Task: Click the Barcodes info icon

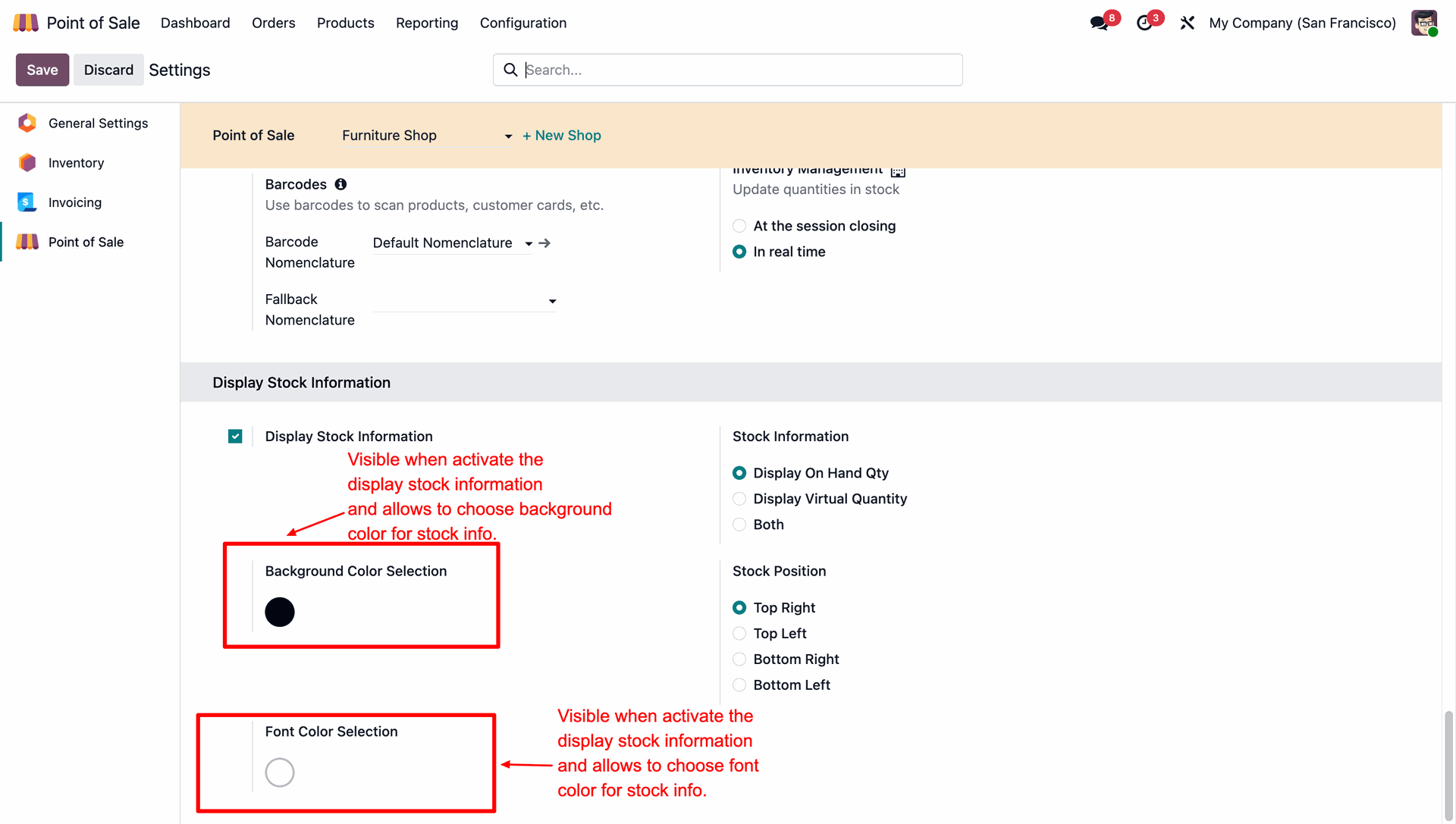Action: [x=340, y=184]
